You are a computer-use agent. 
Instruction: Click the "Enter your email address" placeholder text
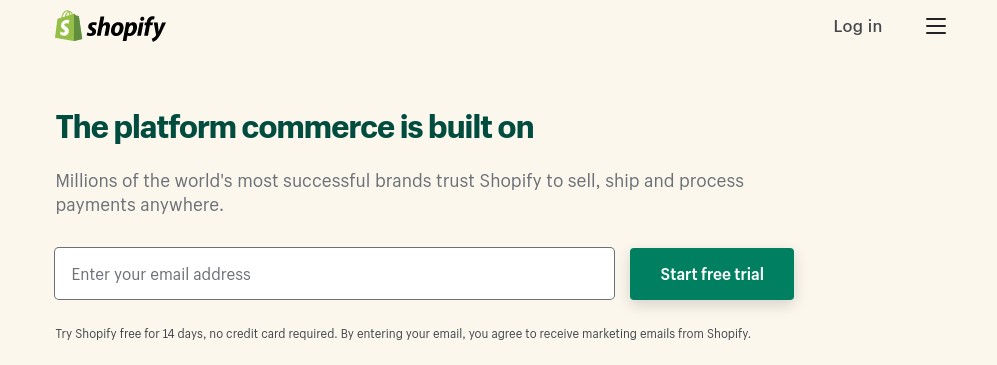[161, 274]
